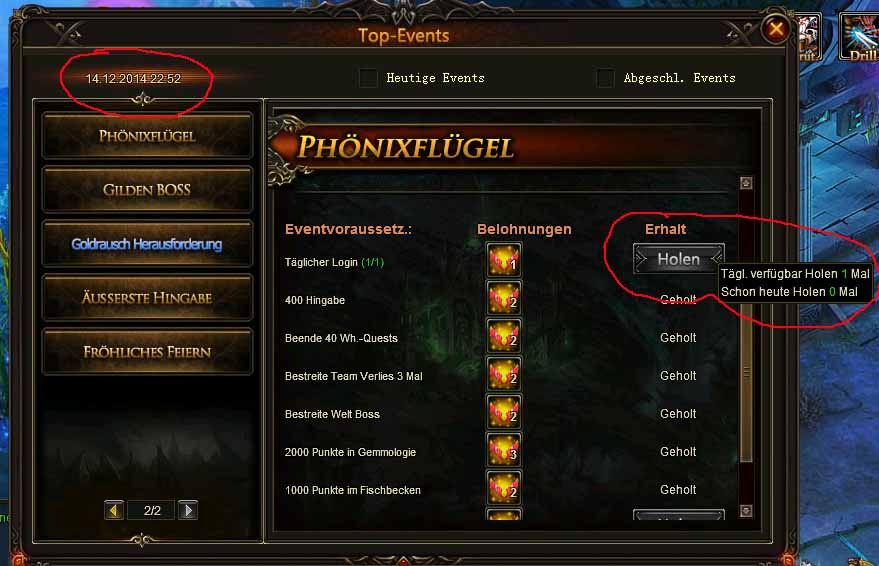Click the Holen button for daily login

click(x=679, y=259)
